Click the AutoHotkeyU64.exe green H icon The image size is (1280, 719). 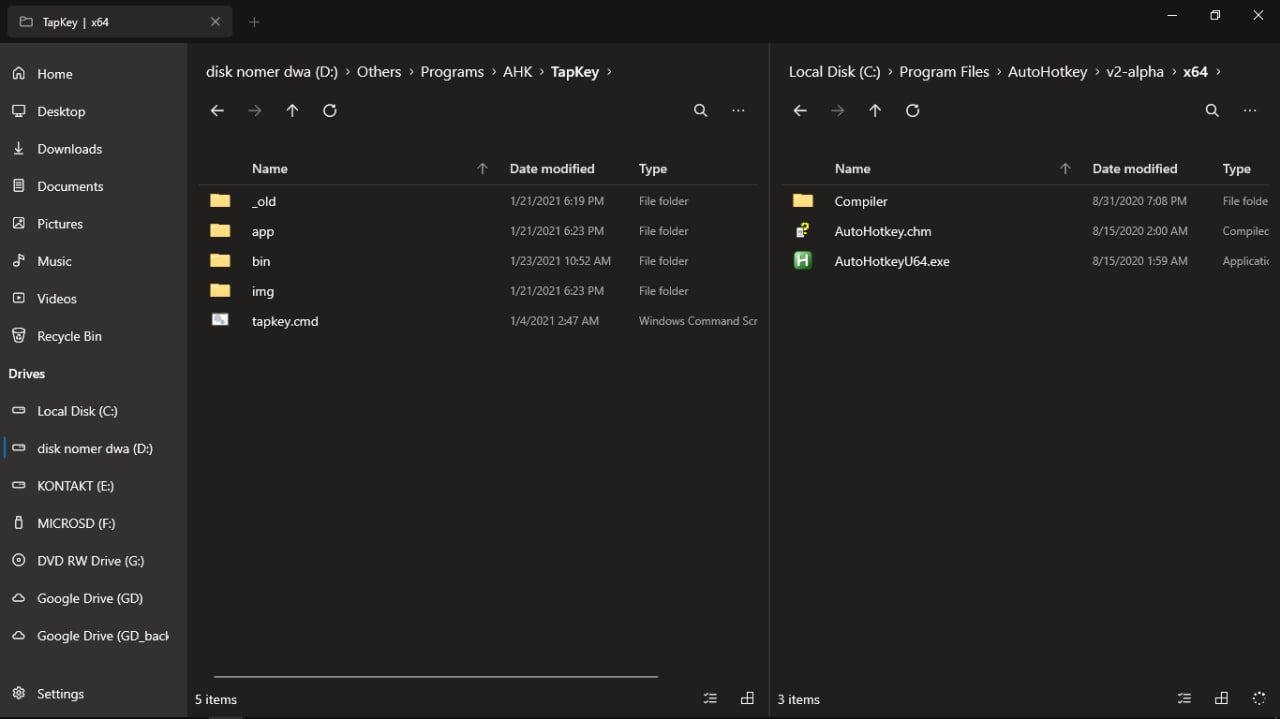point(802,261)
